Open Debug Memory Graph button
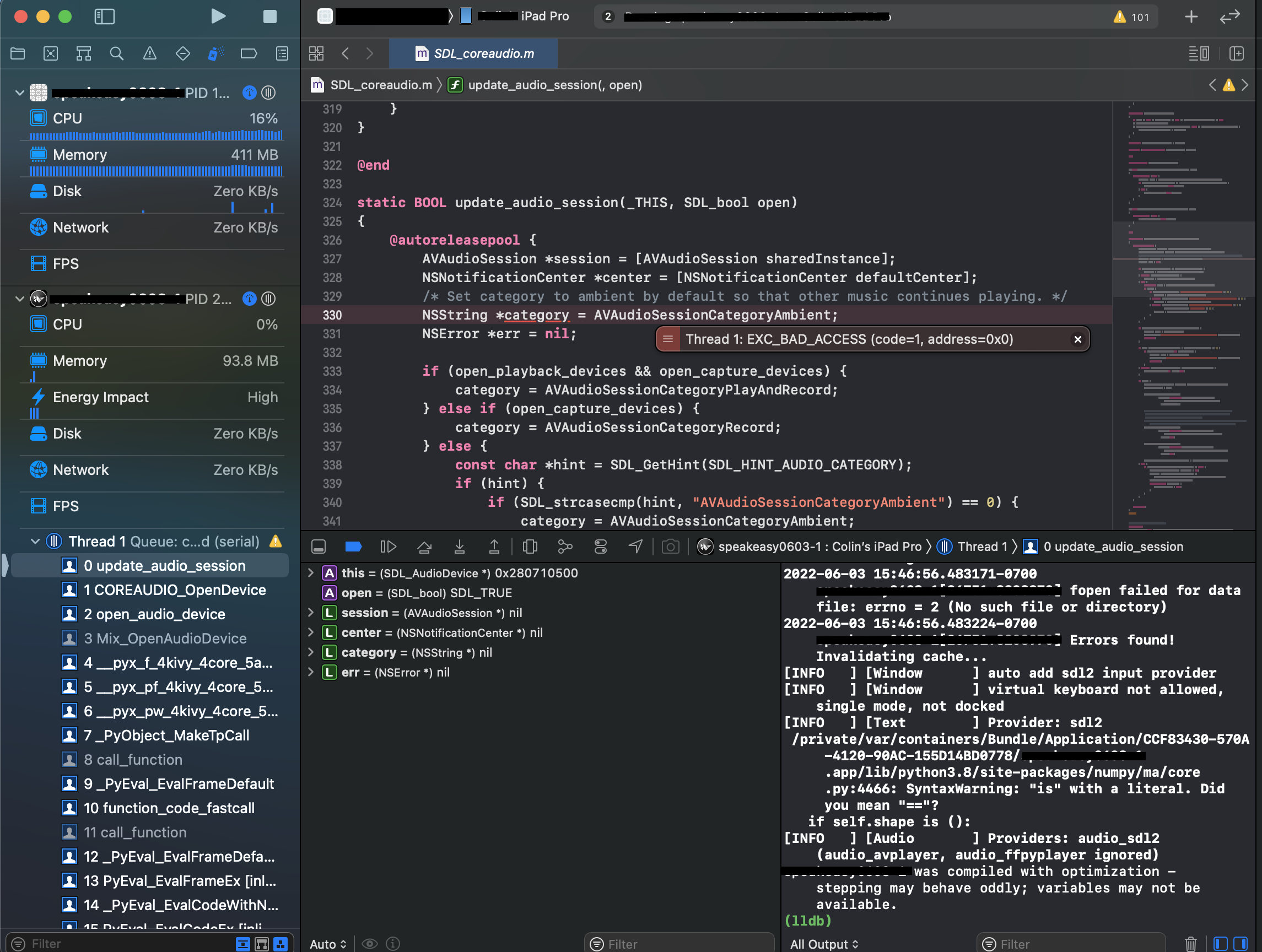 (565, 547)
